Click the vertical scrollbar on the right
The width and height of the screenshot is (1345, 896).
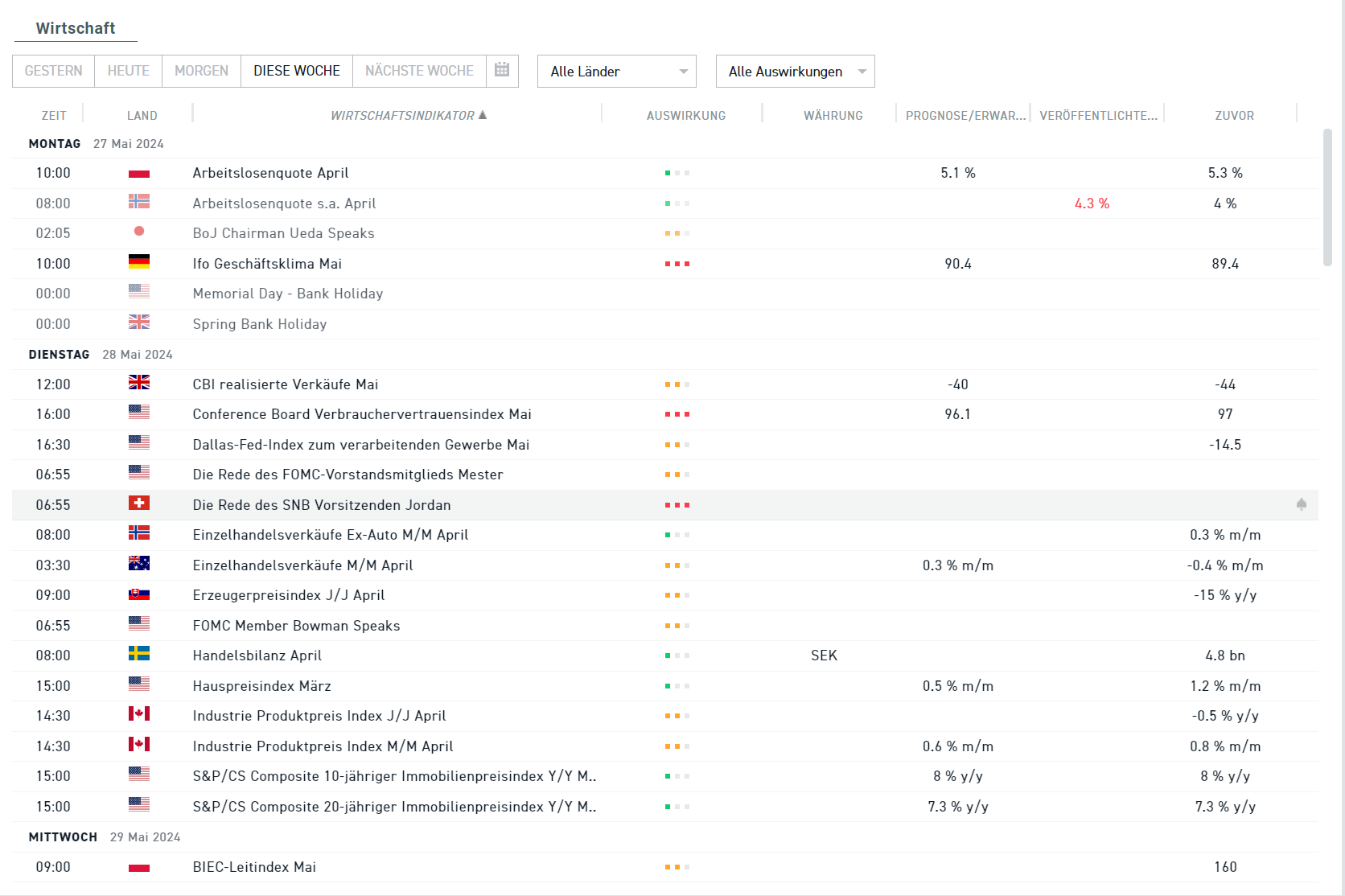coord(1327,197)
